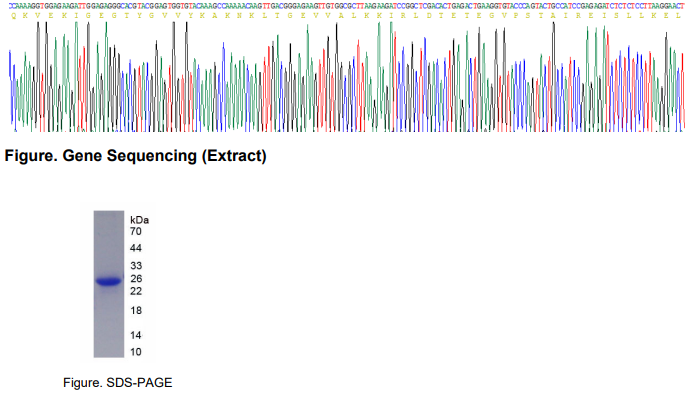
Task: Click the 18 kDa marker label
Action: pos(136,311)
